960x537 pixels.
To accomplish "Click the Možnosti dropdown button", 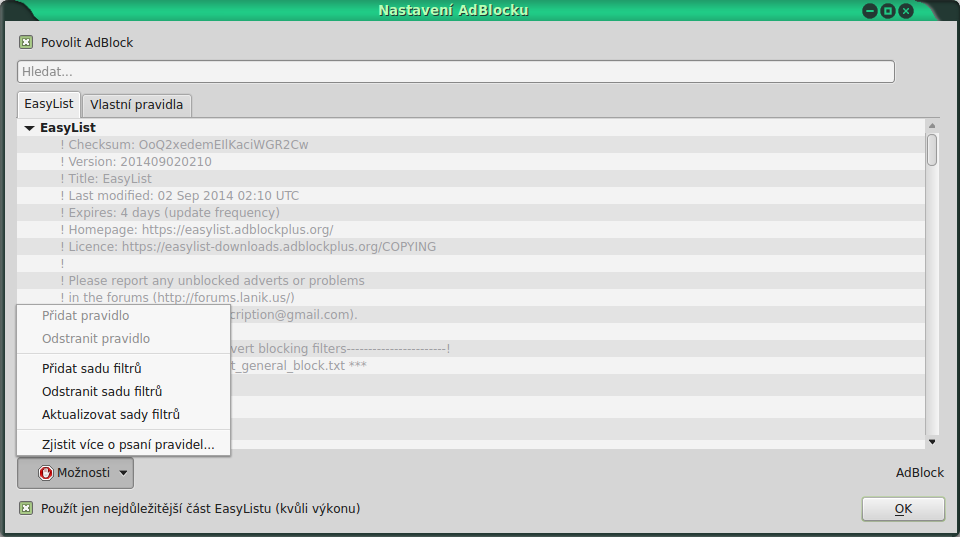I will point(75,473).
